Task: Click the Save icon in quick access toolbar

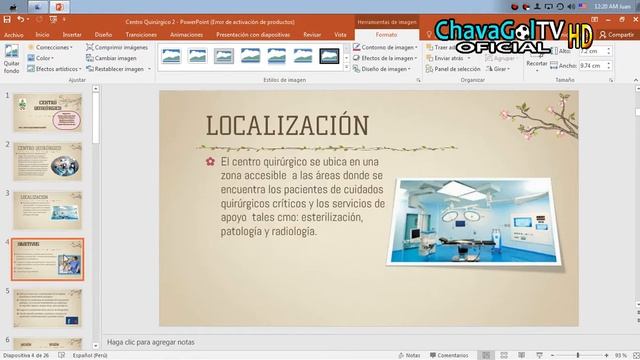Action: pos(7,19)
